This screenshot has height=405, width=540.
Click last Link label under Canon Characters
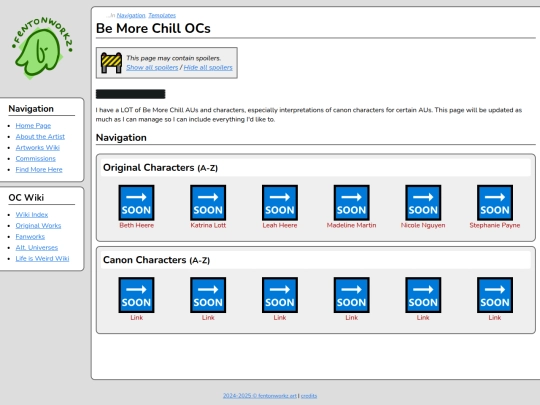495,318
